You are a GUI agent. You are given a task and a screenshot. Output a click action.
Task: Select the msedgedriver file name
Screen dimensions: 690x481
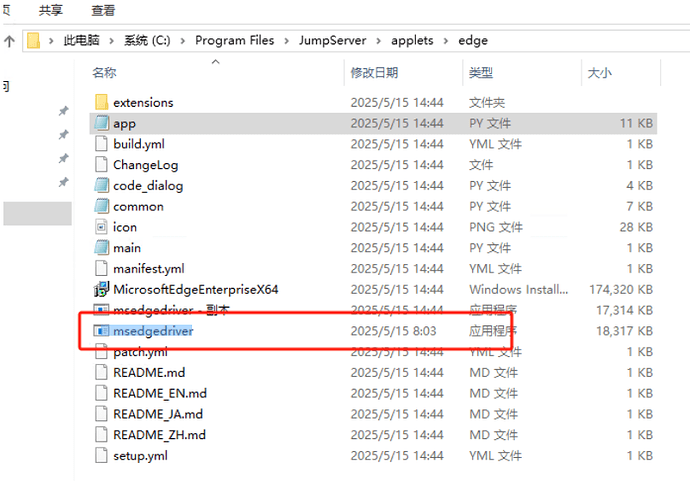(153, 330)
